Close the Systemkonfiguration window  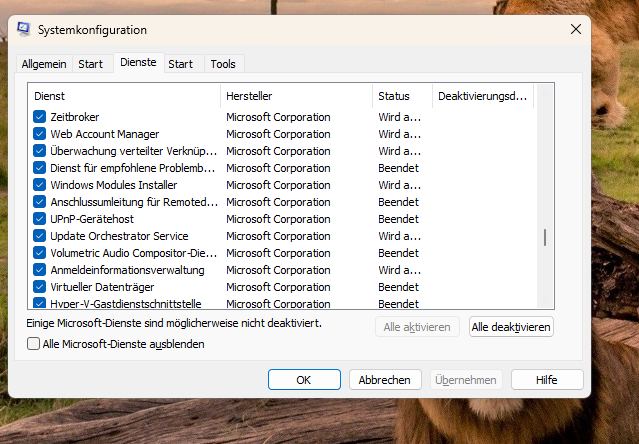575,29
